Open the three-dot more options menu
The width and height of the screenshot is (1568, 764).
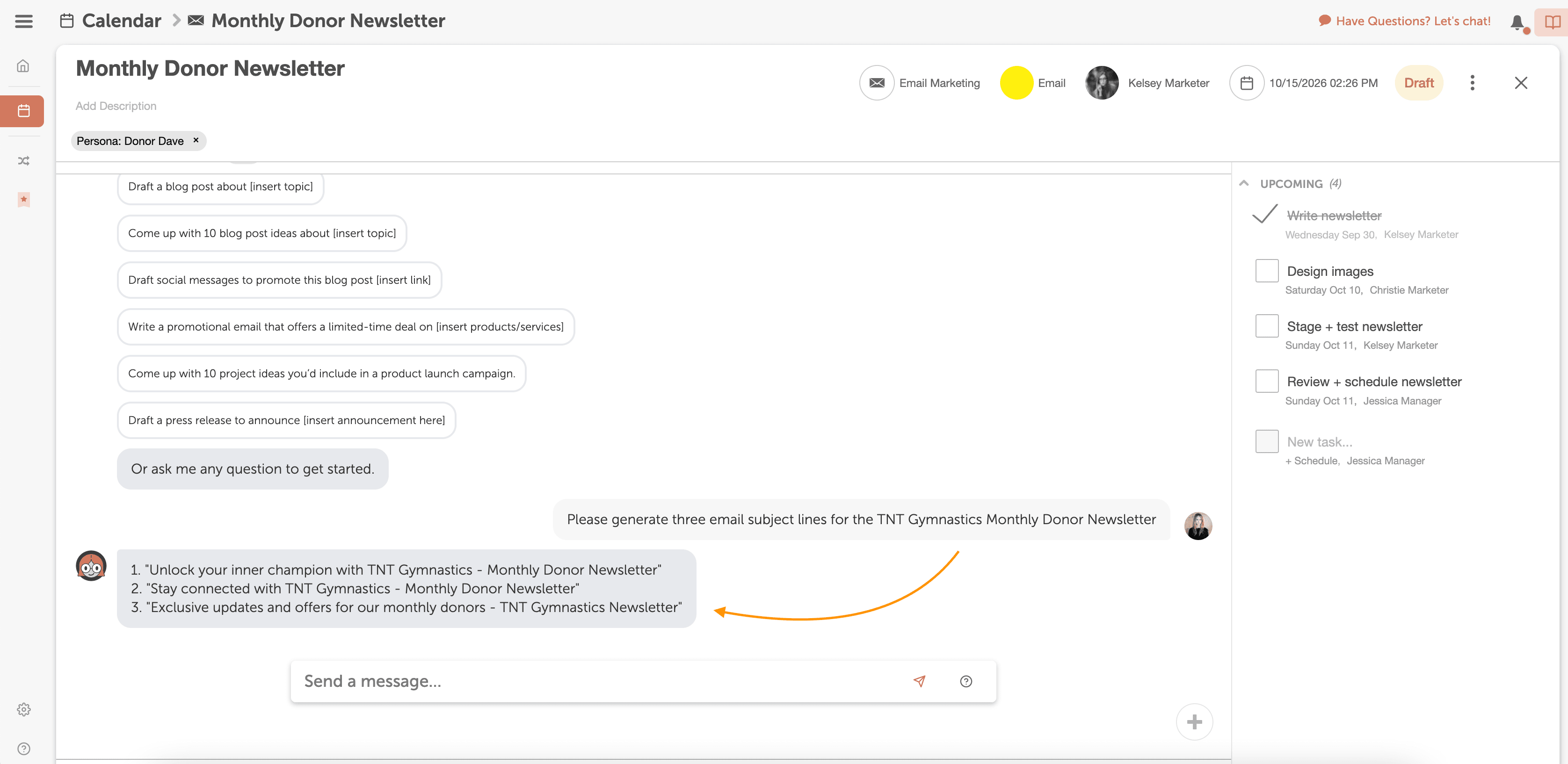1473,83
